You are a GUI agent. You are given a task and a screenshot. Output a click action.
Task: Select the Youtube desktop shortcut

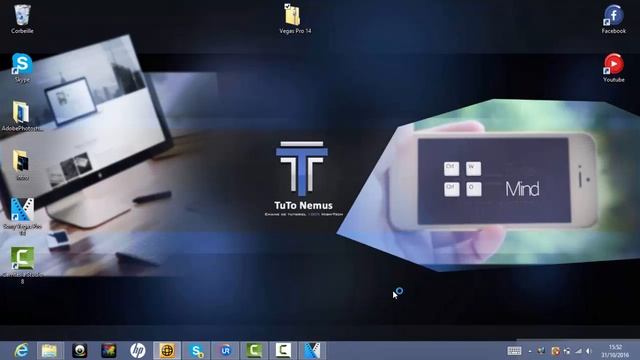(613, 68)
